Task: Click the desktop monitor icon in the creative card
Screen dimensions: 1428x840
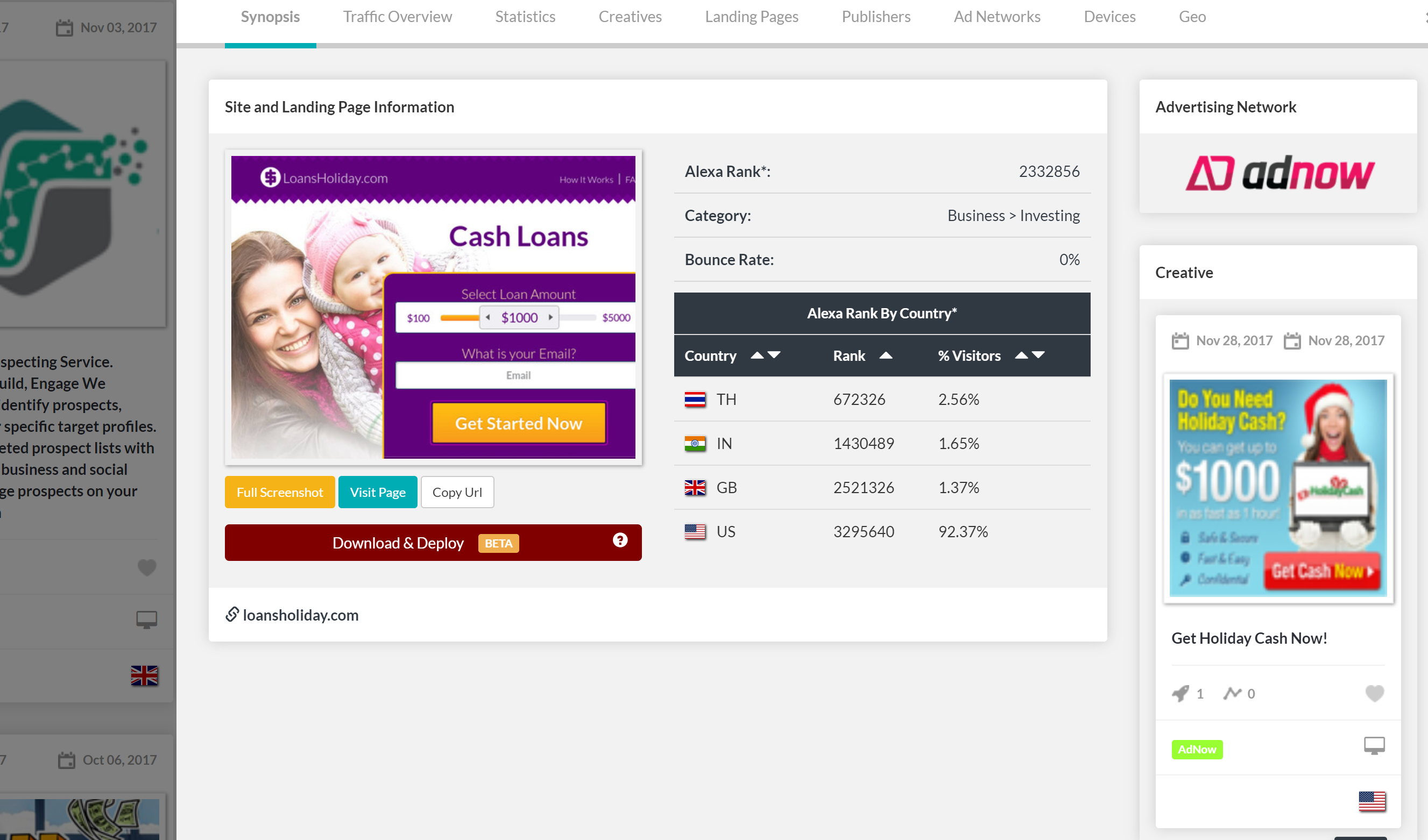Action: (1374, 745)
